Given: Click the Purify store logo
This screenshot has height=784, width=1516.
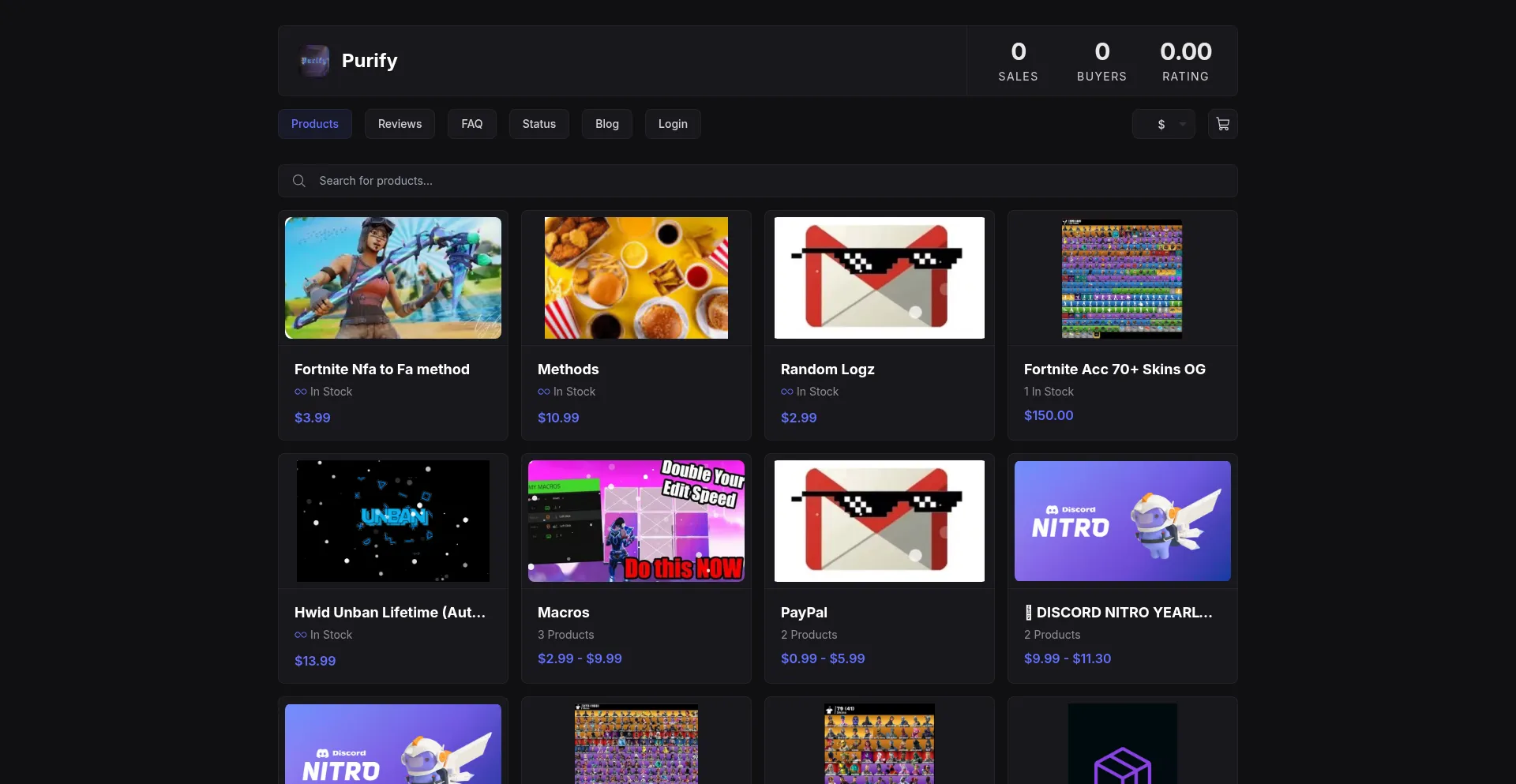Looking at the screenshot, I should (x=314, y=61).
